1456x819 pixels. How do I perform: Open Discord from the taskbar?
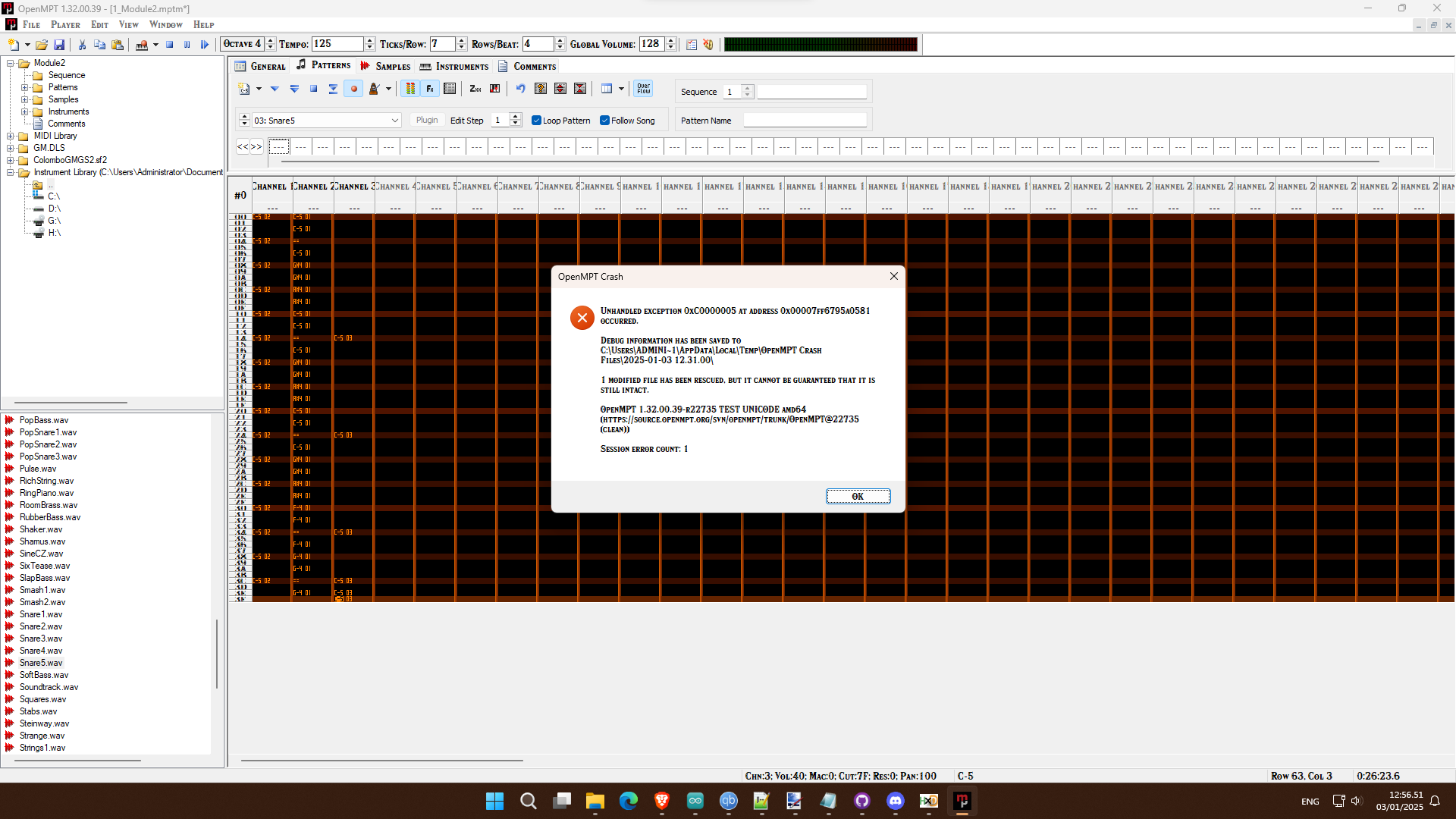896,801
